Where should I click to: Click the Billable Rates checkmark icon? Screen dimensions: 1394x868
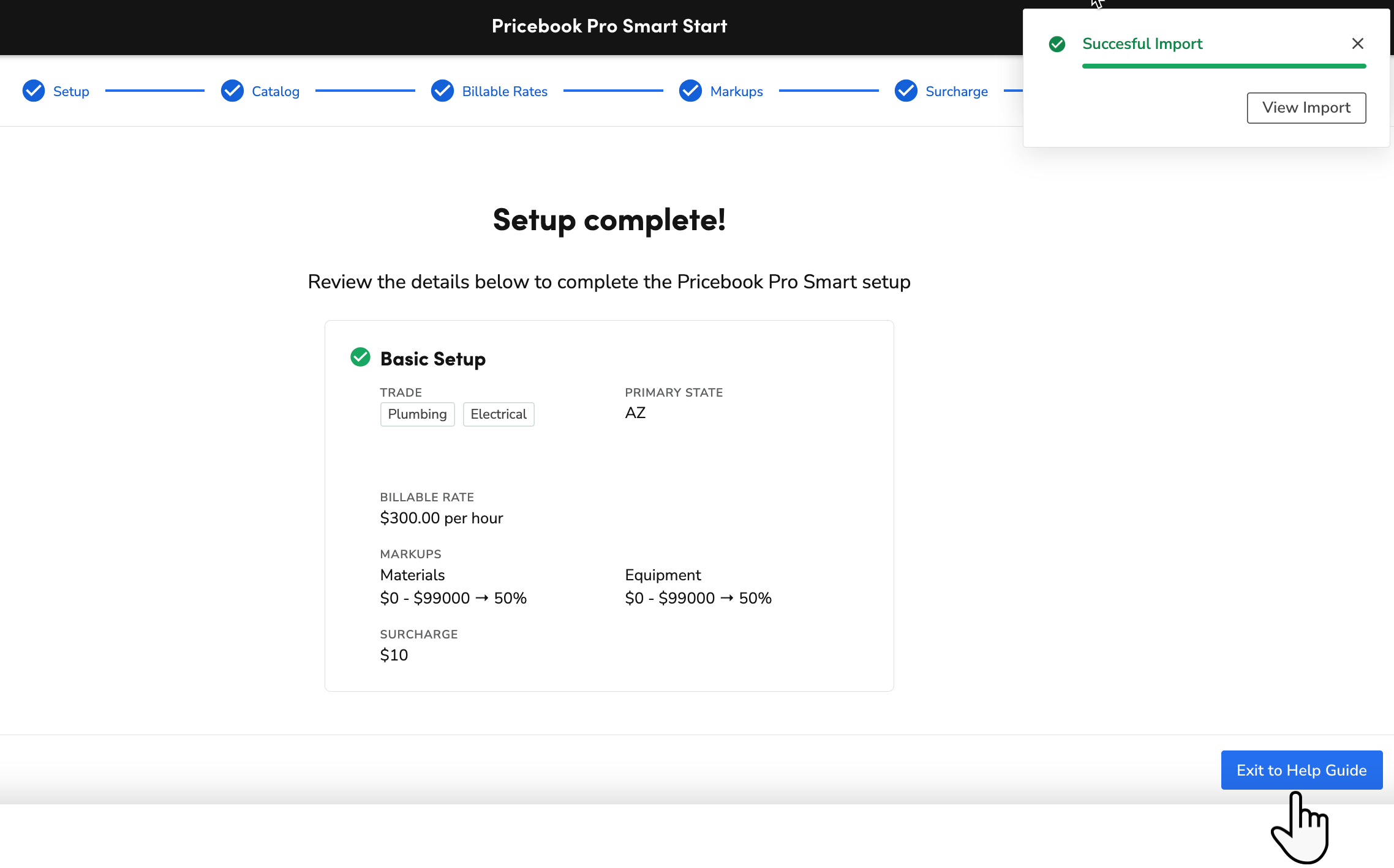[442, 91]
